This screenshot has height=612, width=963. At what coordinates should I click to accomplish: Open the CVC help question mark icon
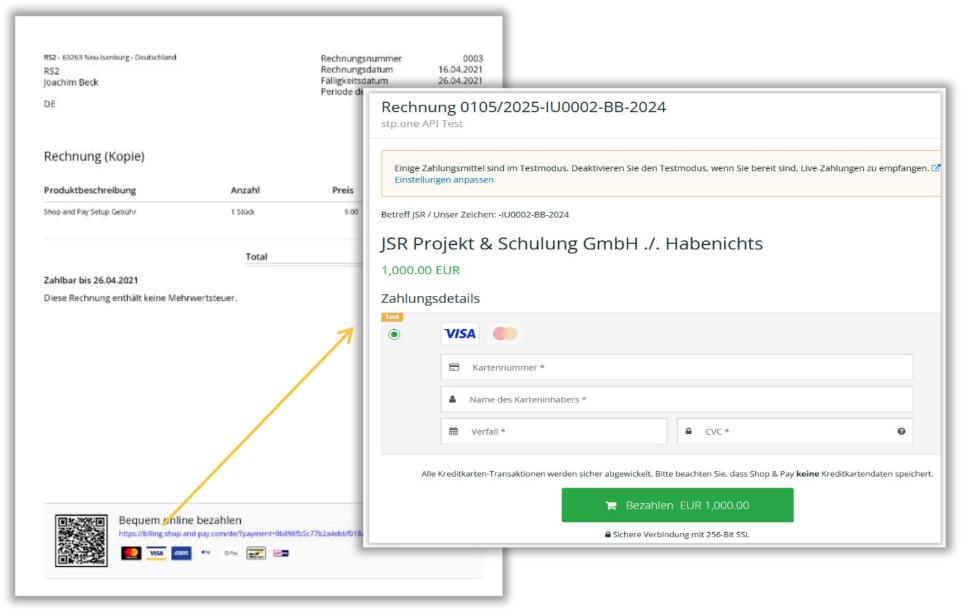[x=901, y=431]
